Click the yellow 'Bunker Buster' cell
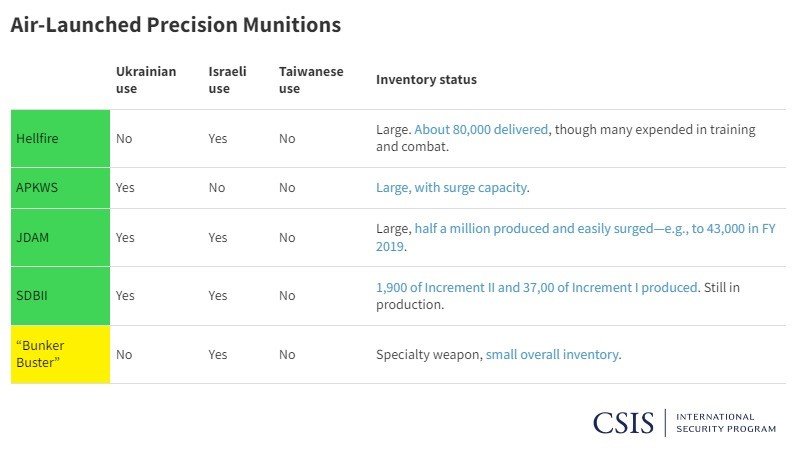Image resolution: width=796 pixels, height=462 pixels. click(x=60, y=354)
